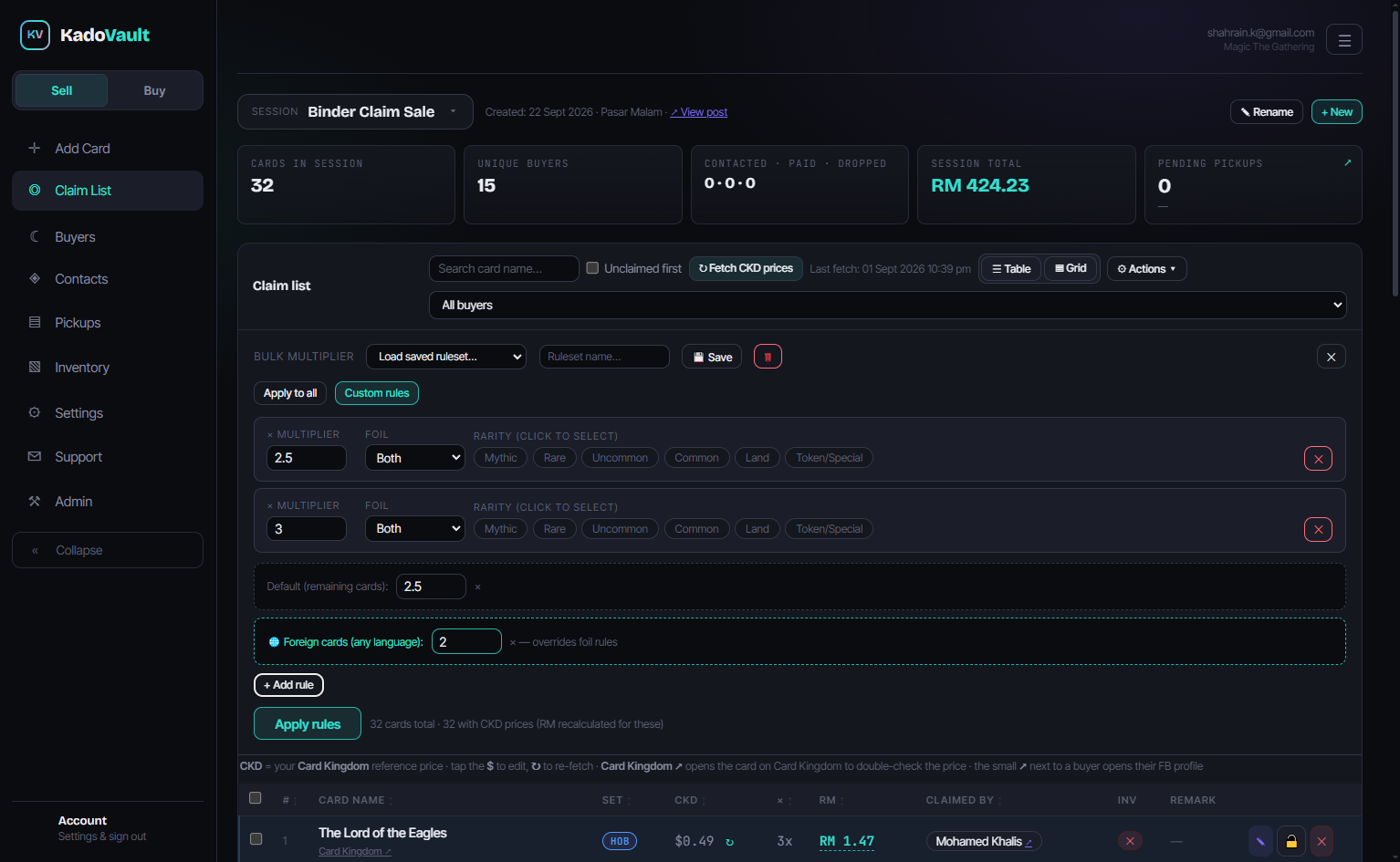Screen dimensions: 1400x862
Task: Click the Ruleset name input field
Action: coord(604,357)
